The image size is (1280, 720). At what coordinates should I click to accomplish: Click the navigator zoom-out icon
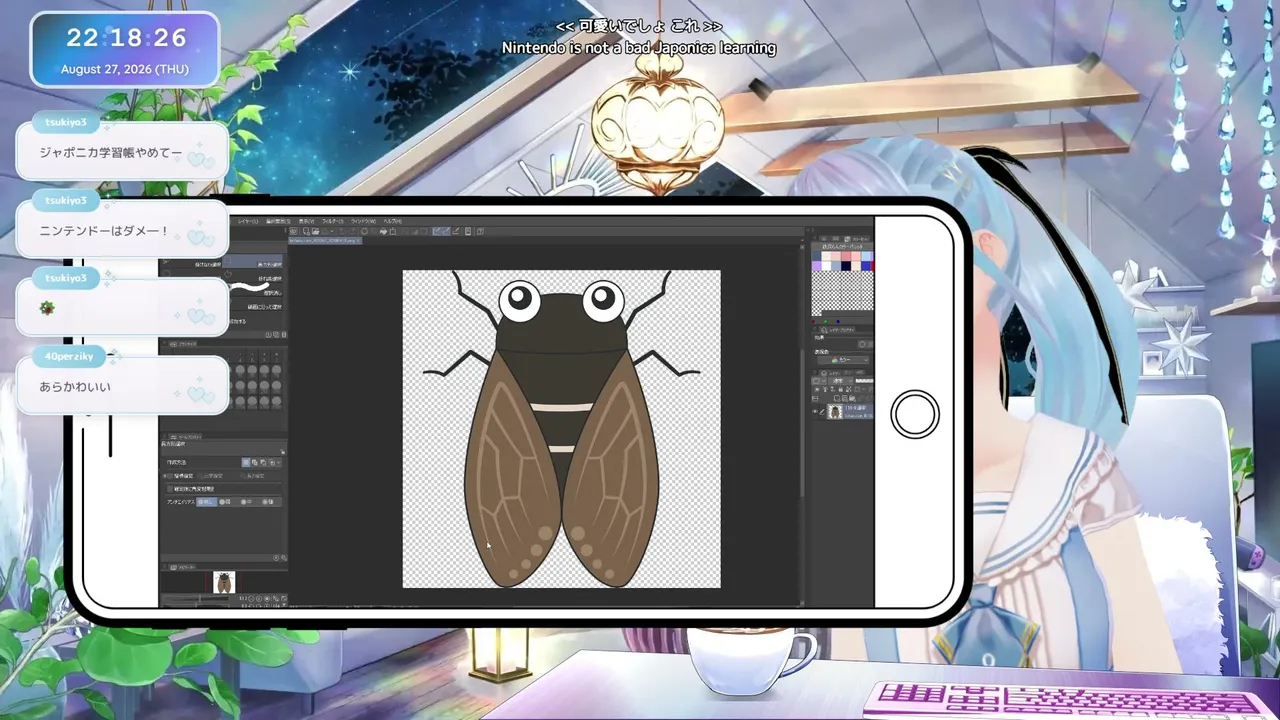251,599
